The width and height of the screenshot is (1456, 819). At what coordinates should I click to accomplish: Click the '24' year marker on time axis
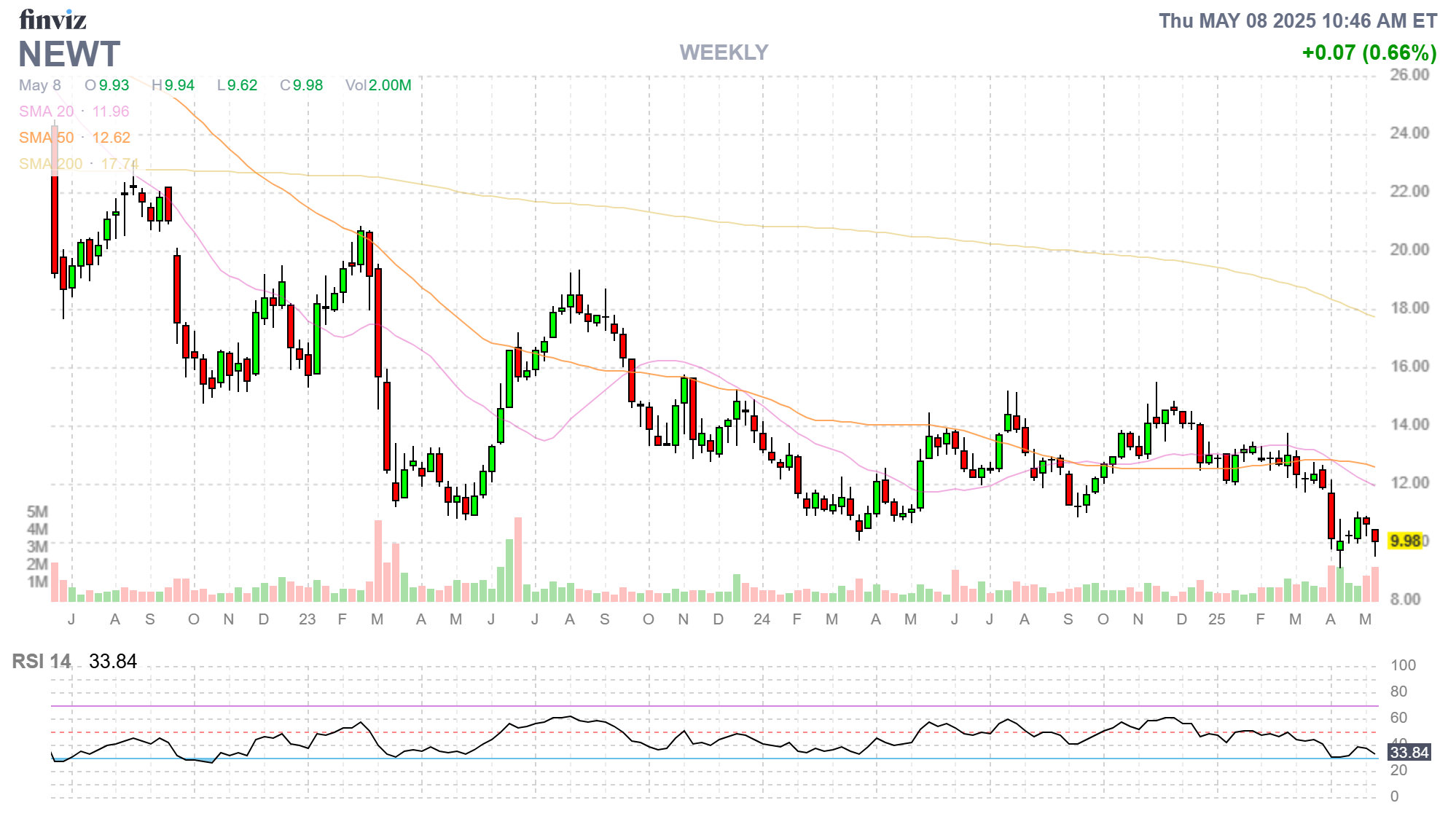coord(762,619)
